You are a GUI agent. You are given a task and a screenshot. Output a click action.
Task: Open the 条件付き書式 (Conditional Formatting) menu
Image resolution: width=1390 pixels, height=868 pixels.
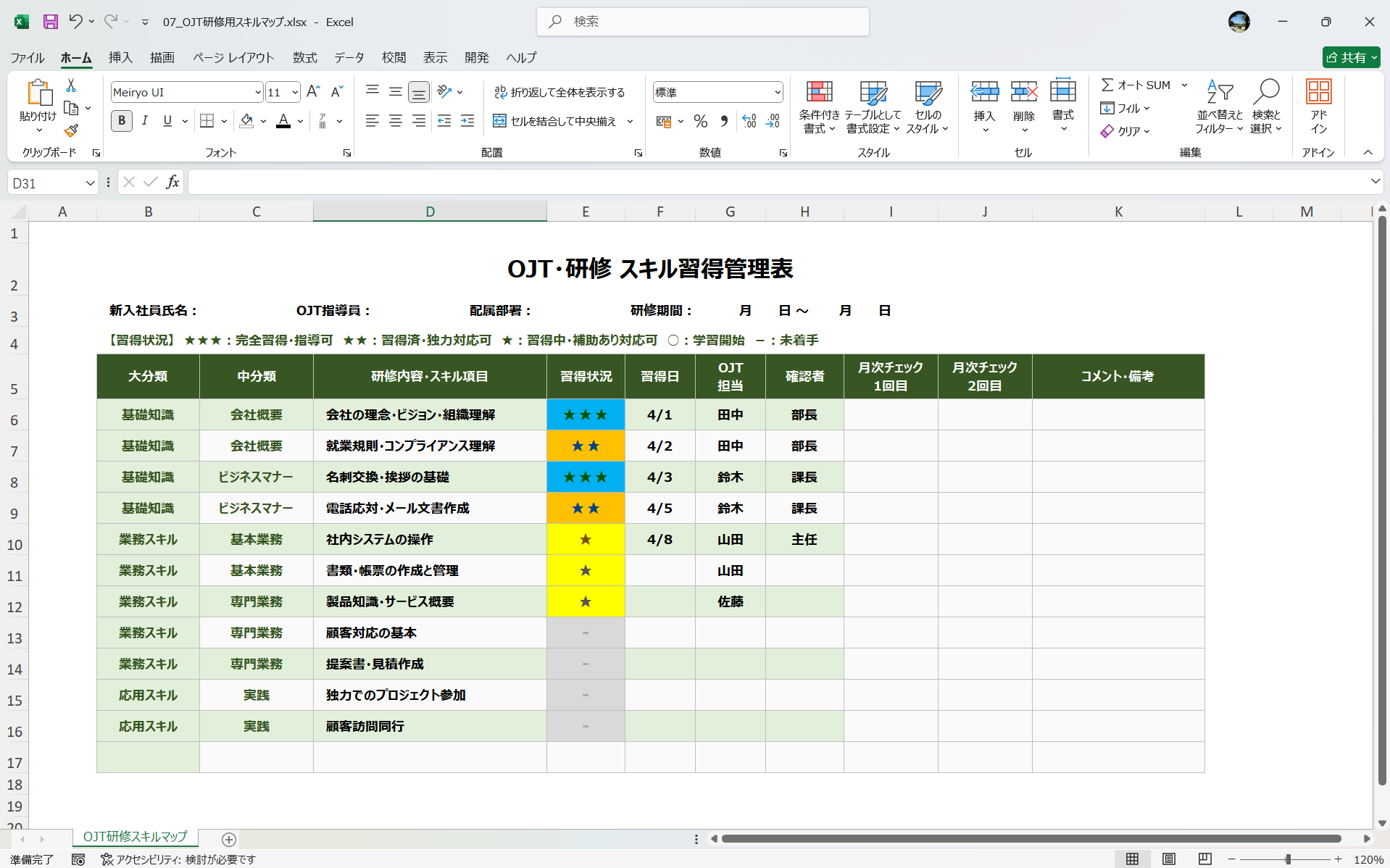coord(819,107)
